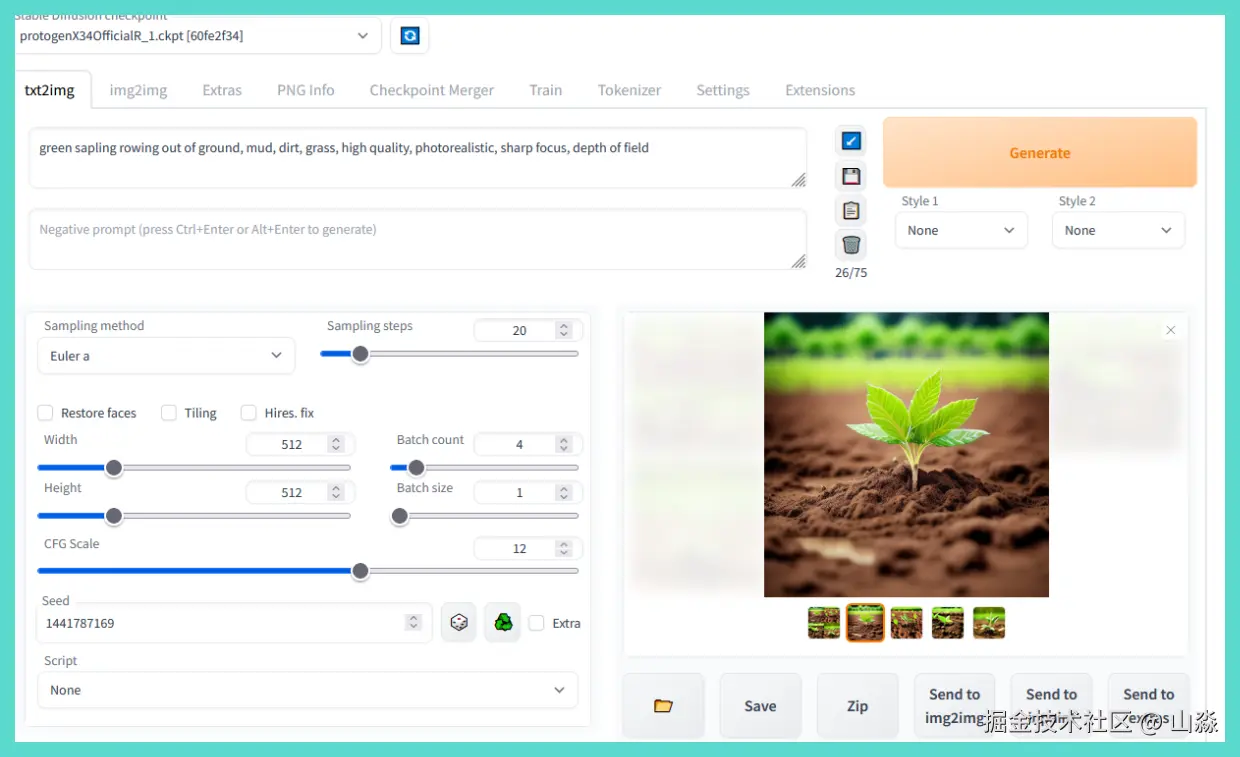Switch to the Train tab
This screenshot has width=1240, height=757.
(546, 90)
